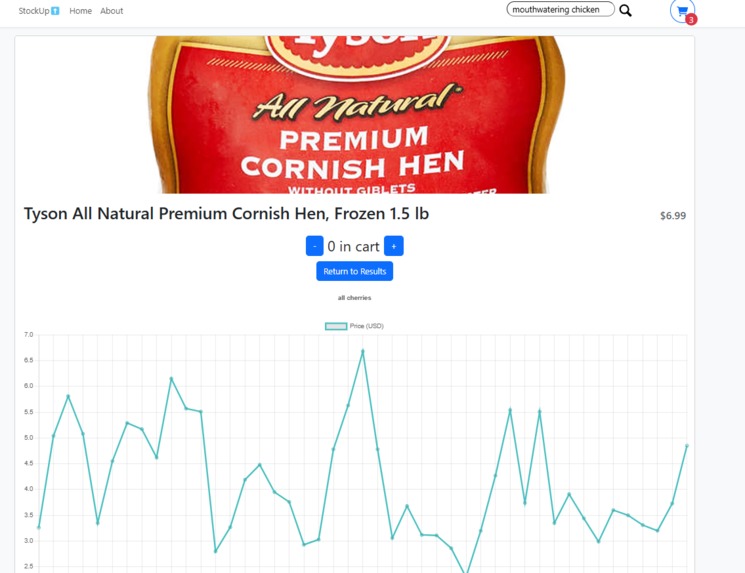745x573 pixels.
Task: Go to the Home page
Action: (80, 11)
